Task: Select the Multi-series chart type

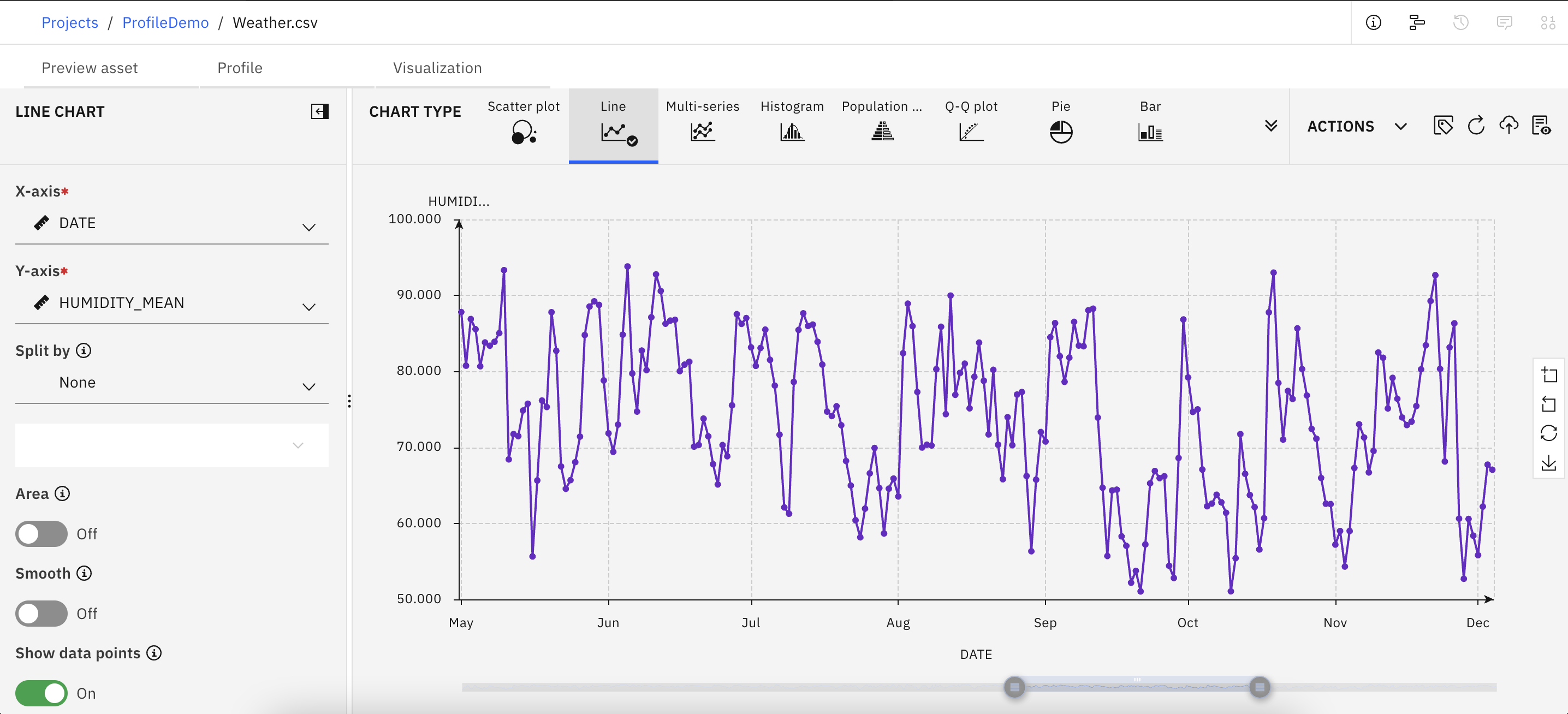Action: pos(703,126)
